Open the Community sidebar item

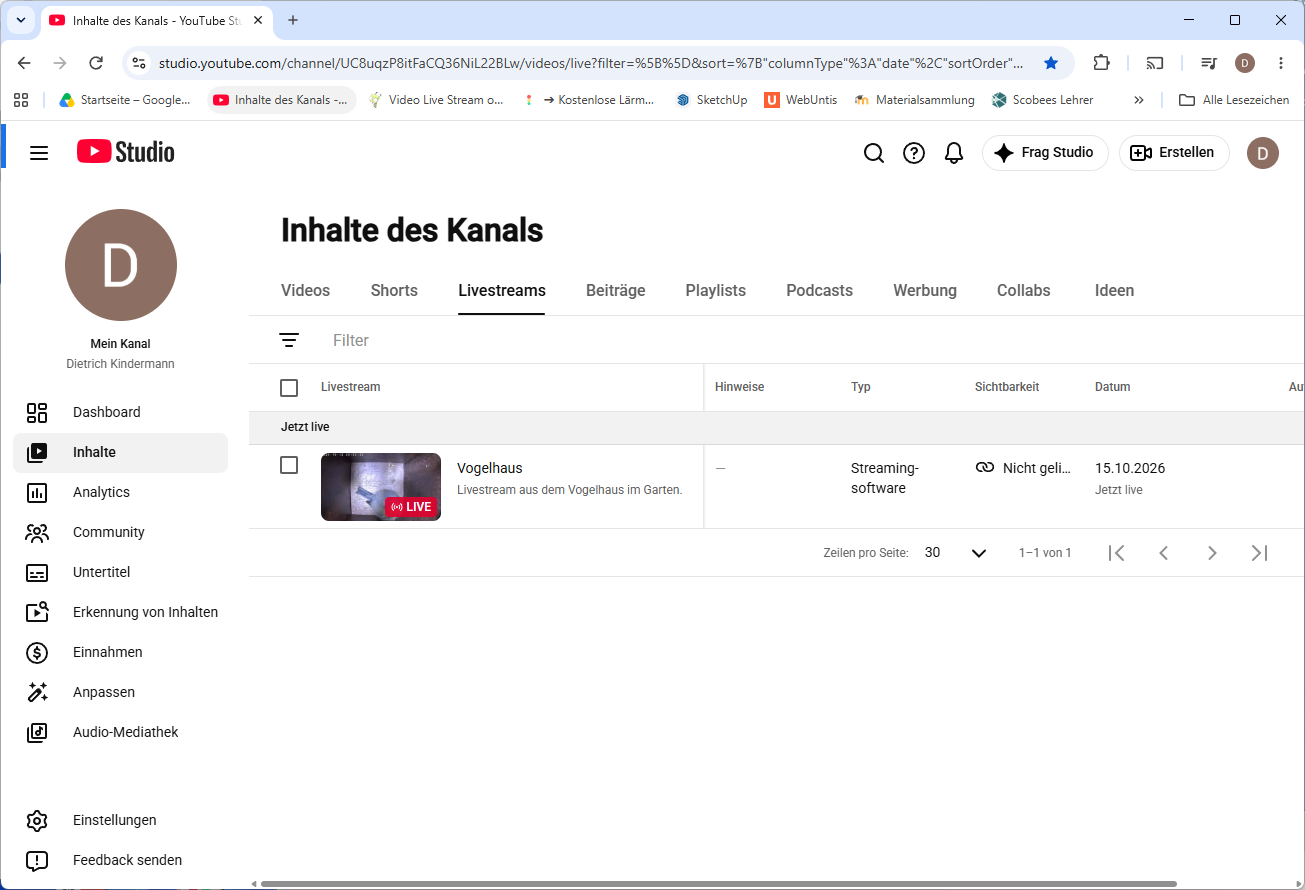120,533
